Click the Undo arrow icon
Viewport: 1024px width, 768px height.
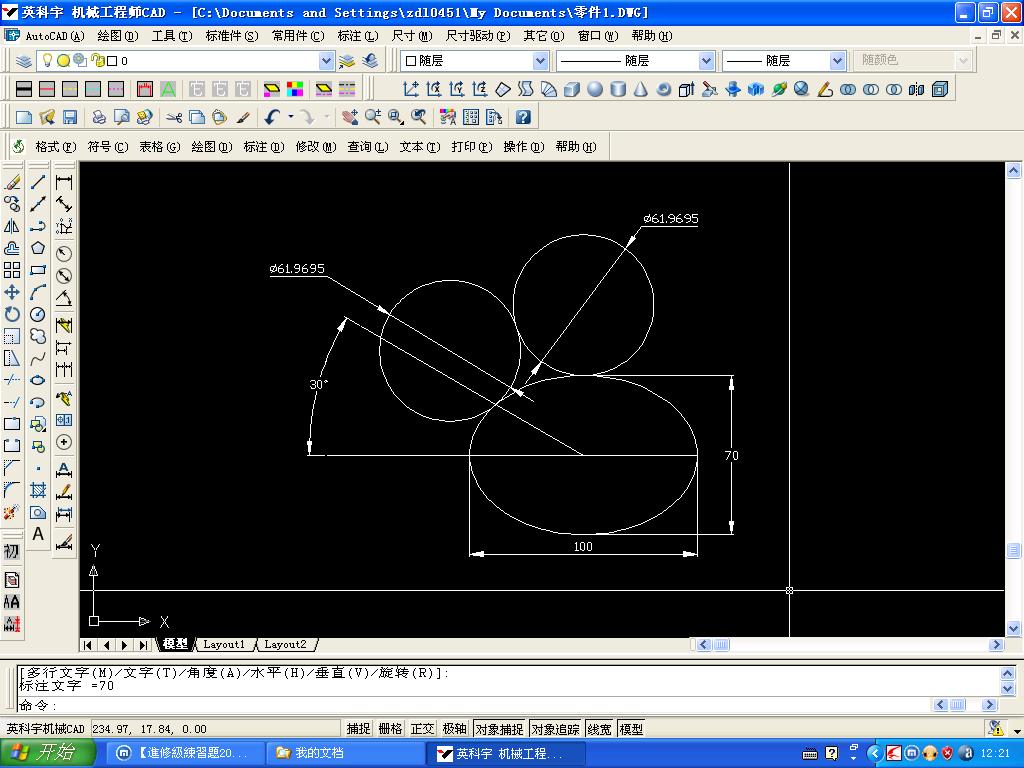[x=272, y=117]
